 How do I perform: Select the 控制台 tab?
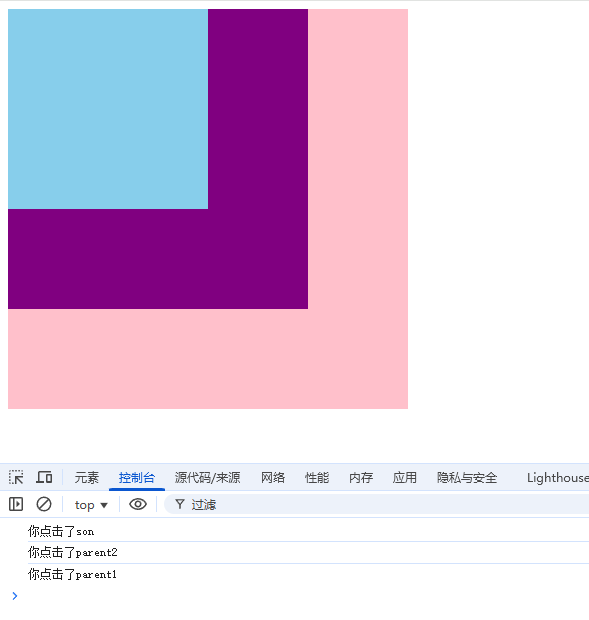[x=137, y=478]
